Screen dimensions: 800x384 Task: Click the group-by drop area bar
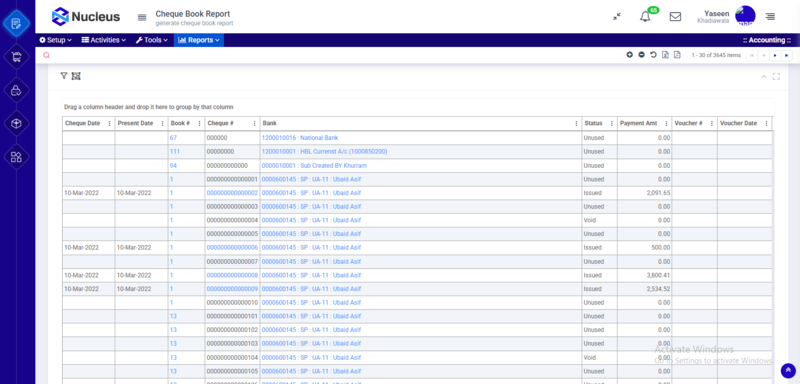418,107
